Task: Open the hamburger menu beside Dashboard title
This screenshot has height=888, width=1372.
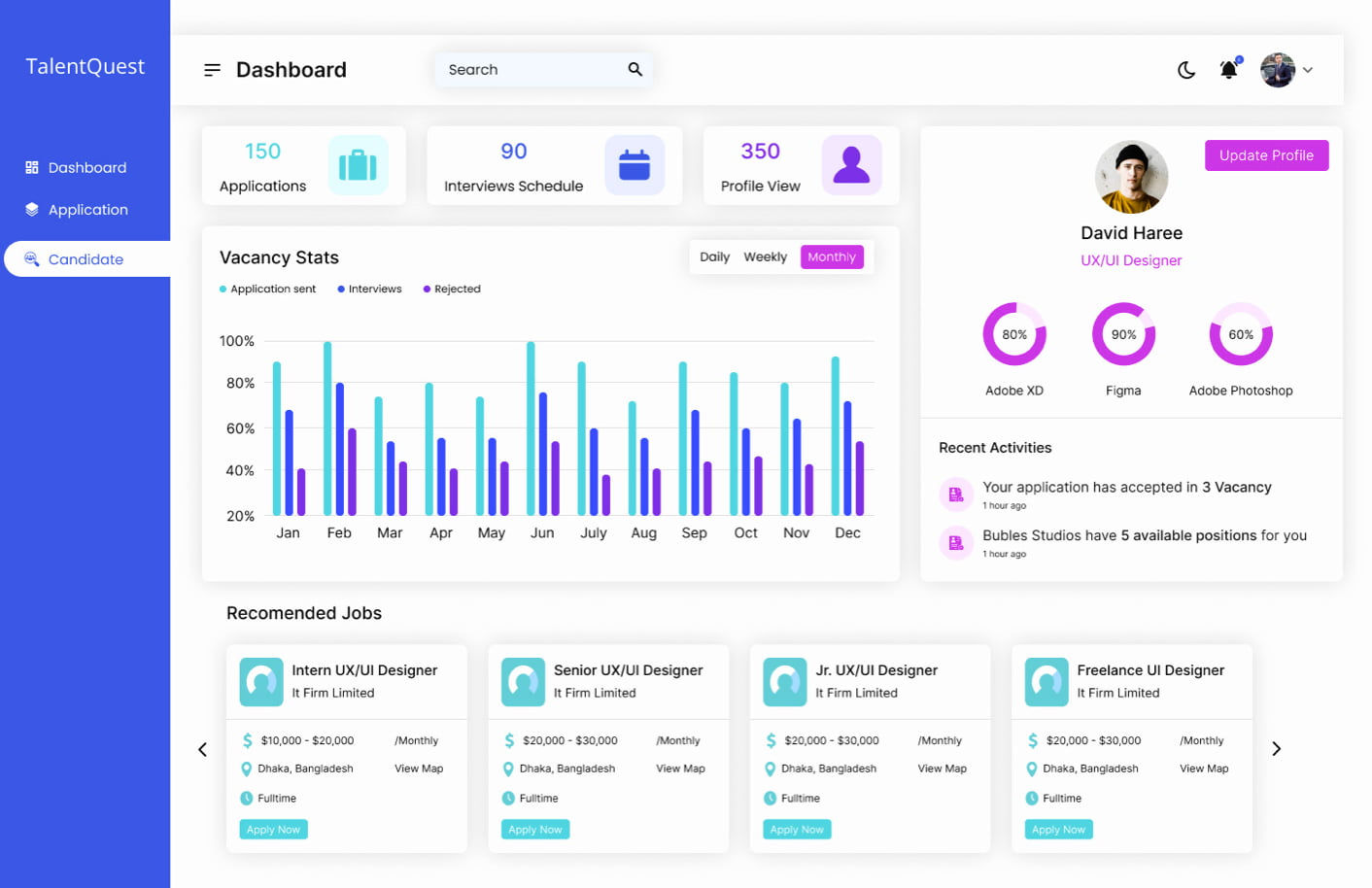Action: [x=212, y=69]
